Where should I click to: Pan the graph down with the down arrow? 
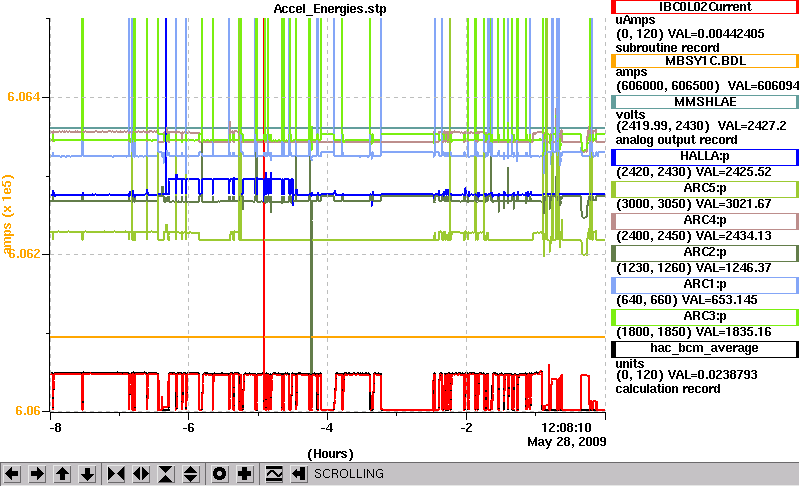click(x=87, y=474)
